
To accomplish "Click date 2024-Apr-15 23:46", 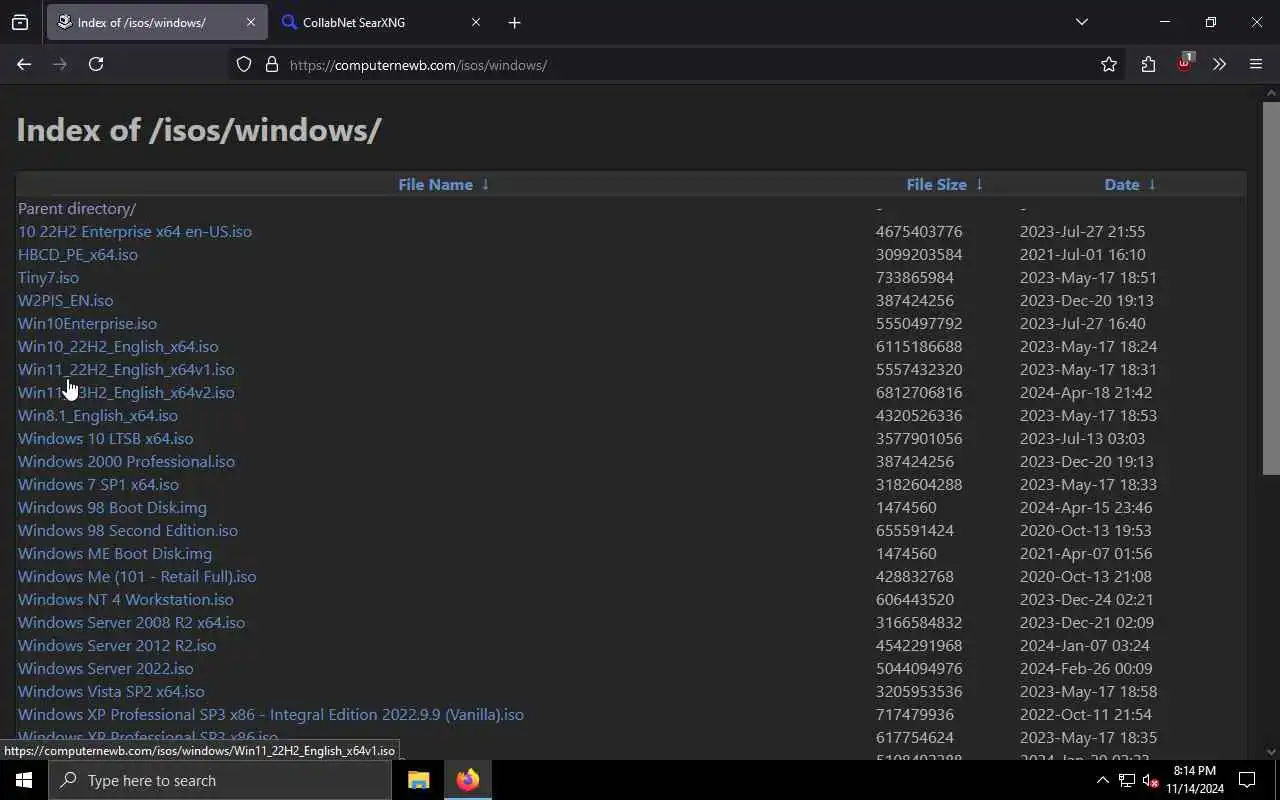I will (1086, 507).
